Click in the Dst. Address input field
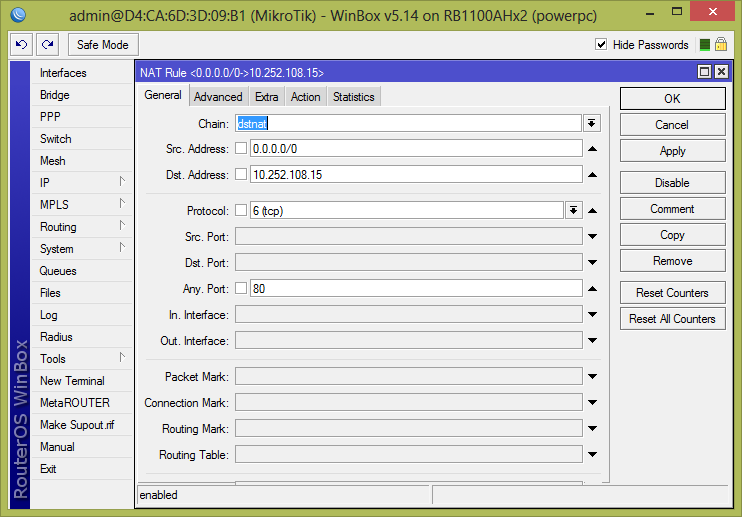The image size is (742, 517). (416, 175)
